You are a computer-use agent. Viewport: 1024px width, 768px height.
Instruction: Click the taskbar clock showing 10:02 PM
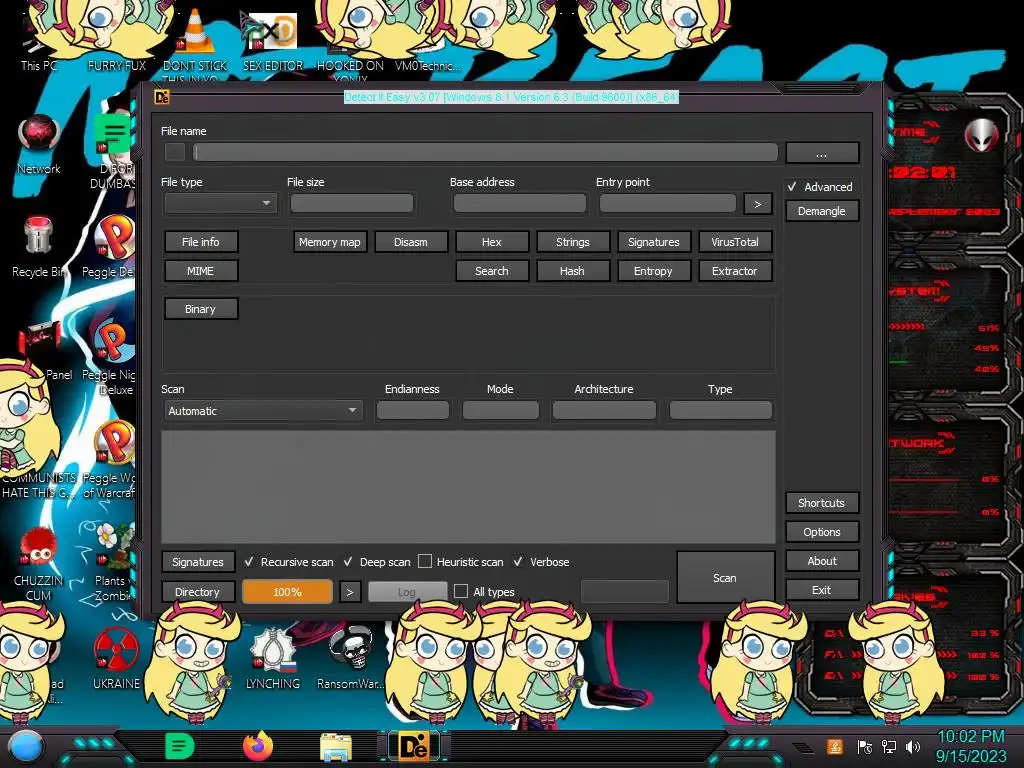pyautogui.click(x=971, y=746)
